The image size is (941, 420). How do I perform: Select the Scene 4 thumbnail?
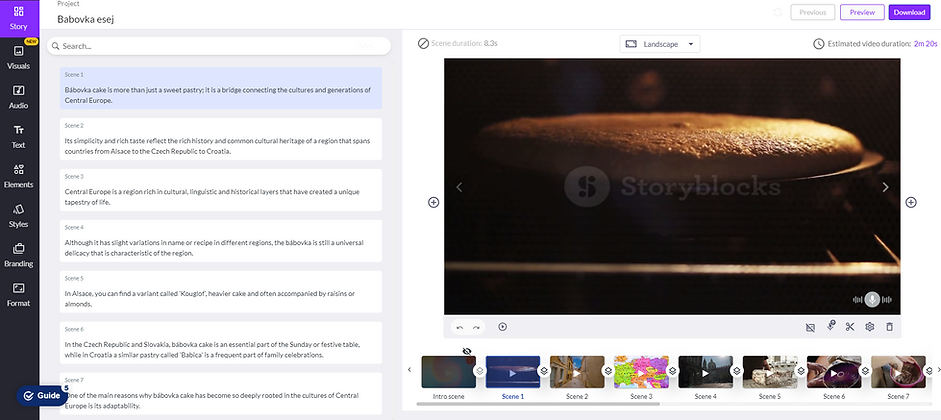705,372
